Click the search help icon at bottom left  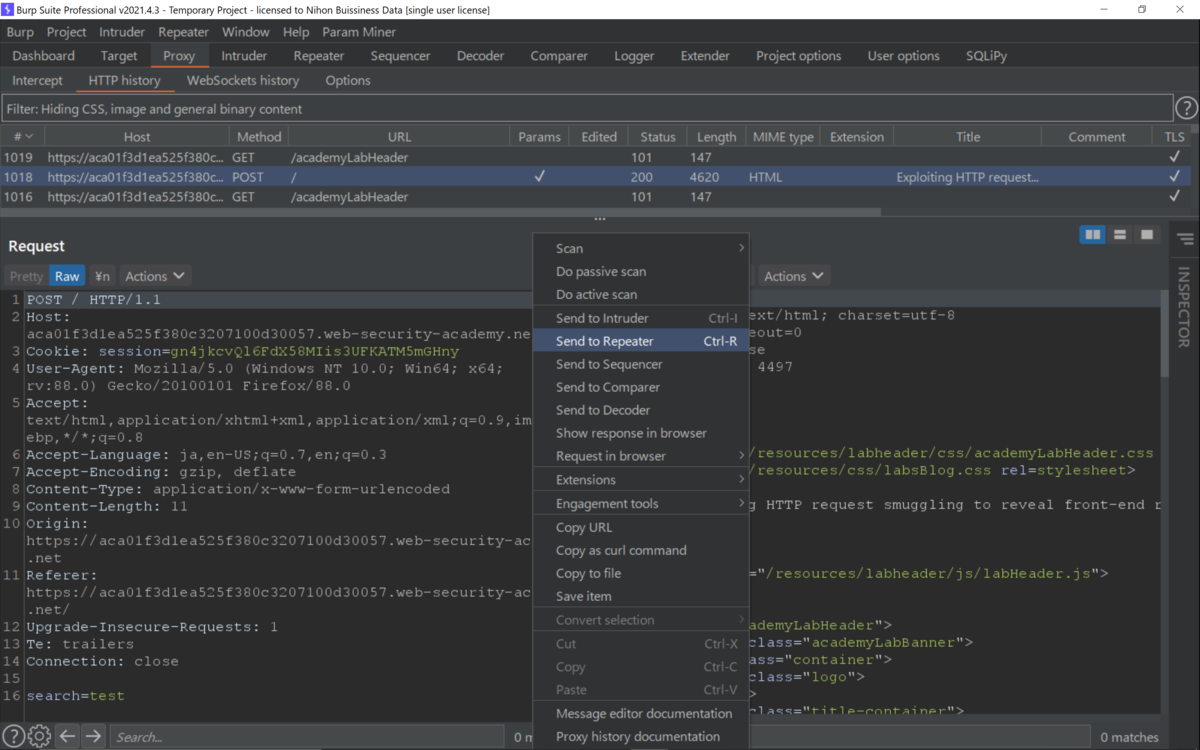[x=13, y=737]
